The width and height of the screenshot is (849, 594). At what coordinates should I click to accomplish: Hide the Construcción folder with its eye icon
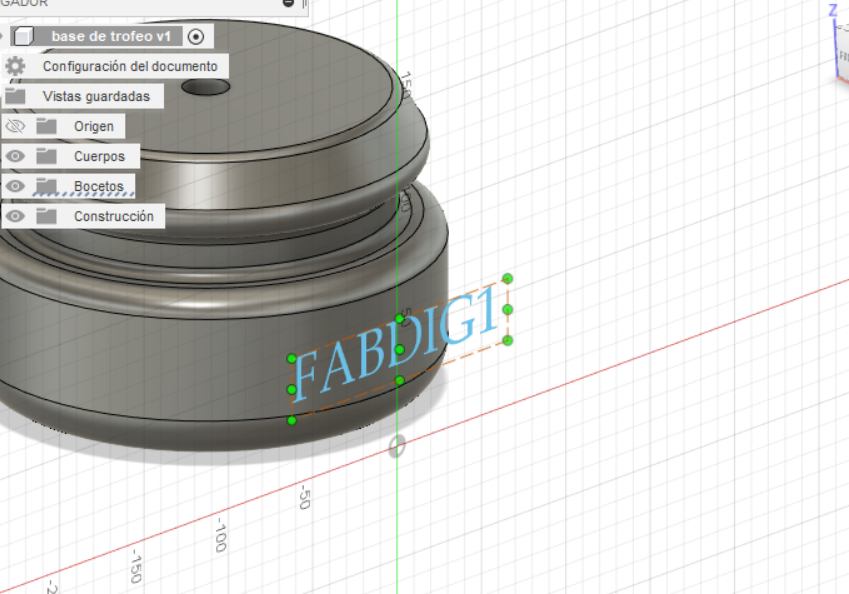pos(15,216)
